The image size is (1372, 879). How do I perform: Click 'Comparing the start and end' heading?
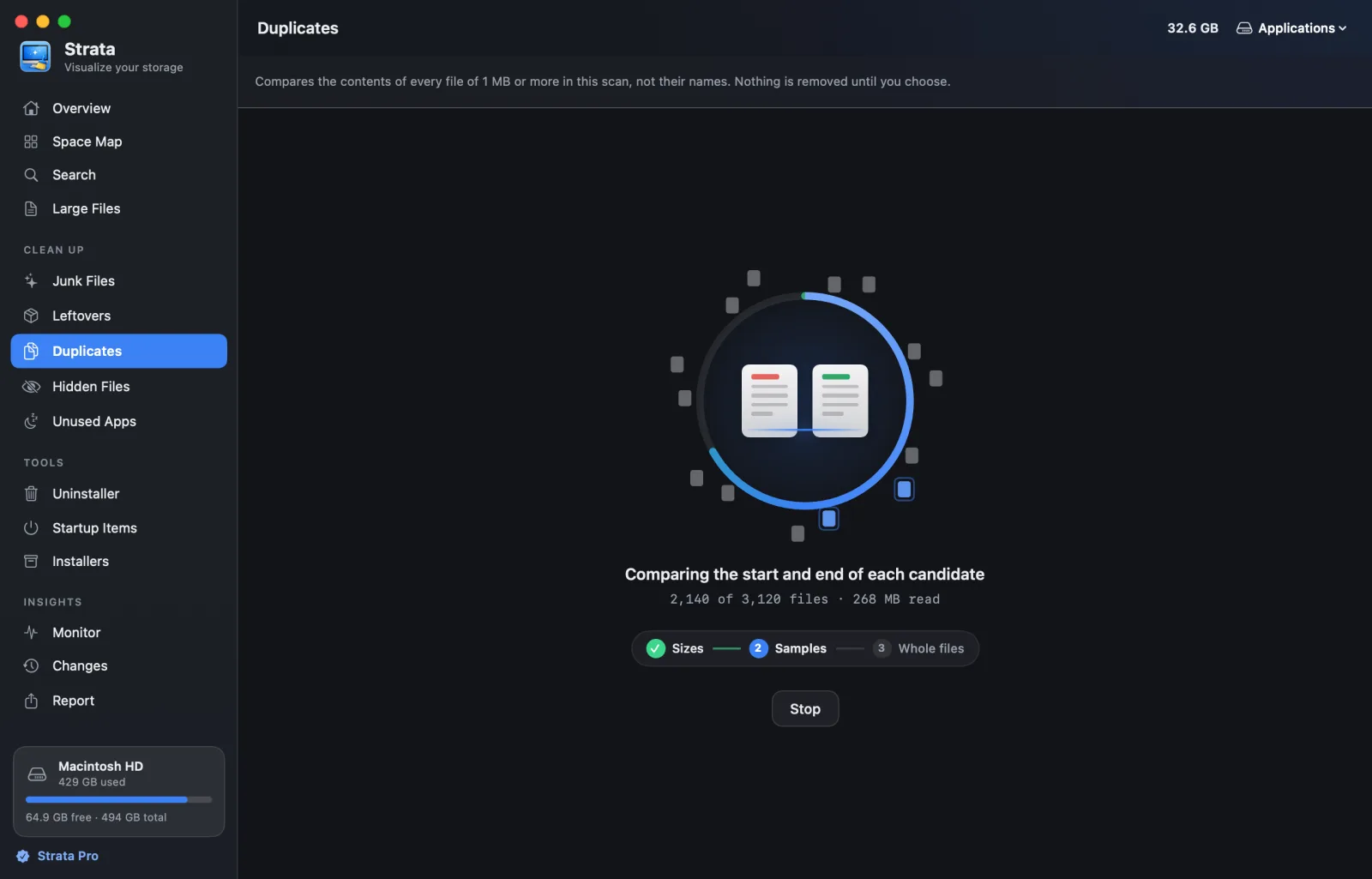[804, 575]
